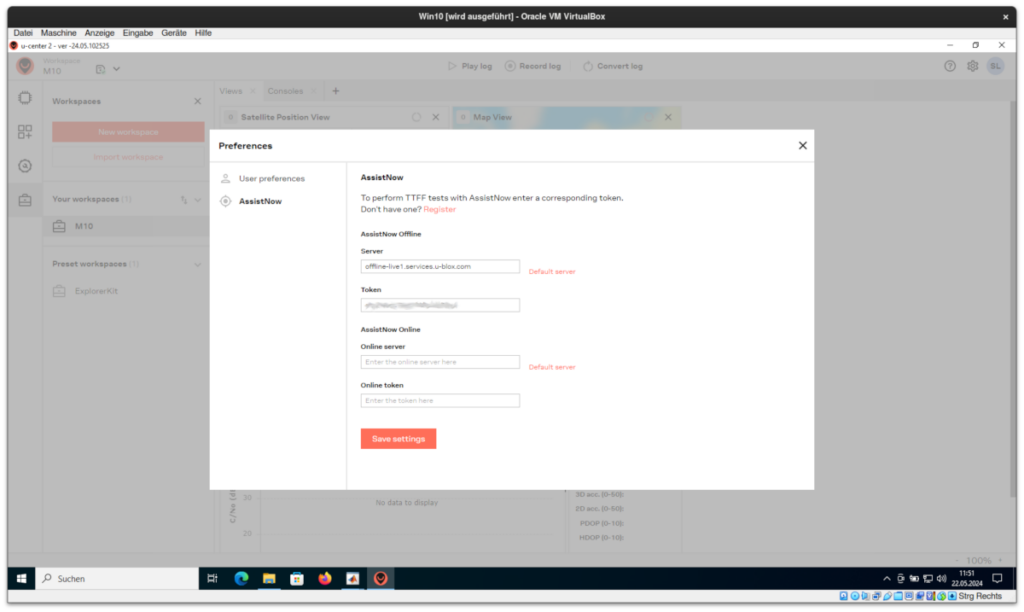
Task: Click the save workspace icon beside M10
Action: coord(101,69)
